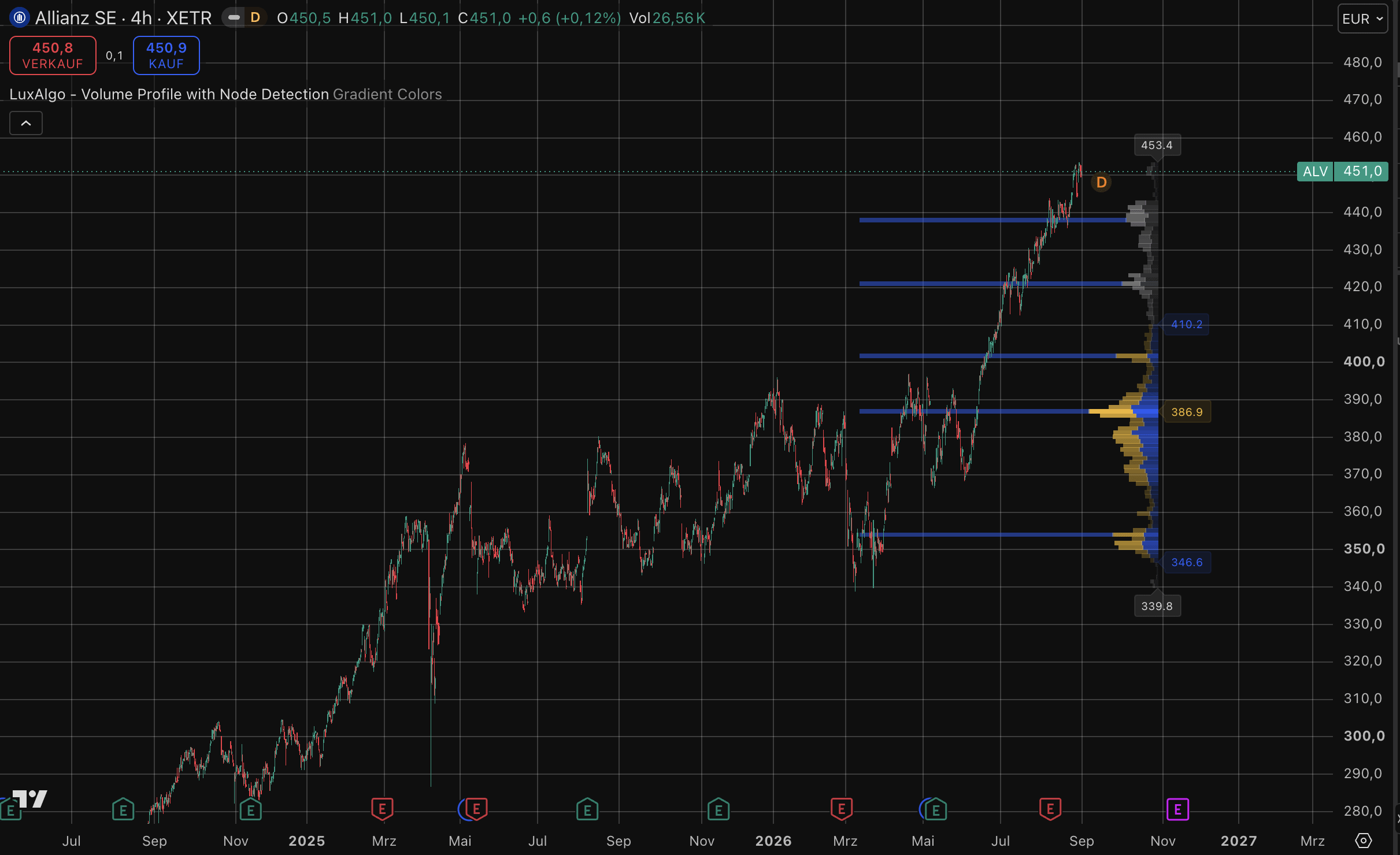The image size is (1400, 855).
Task: Click the 400,0 price axis label
Action: pos(1364,362)
